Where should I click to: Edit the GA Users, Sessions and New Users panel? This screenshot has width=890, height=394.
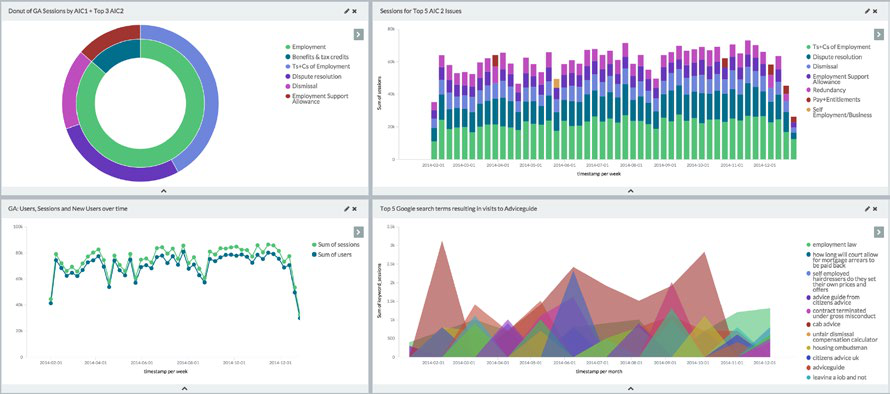point(346,209)
